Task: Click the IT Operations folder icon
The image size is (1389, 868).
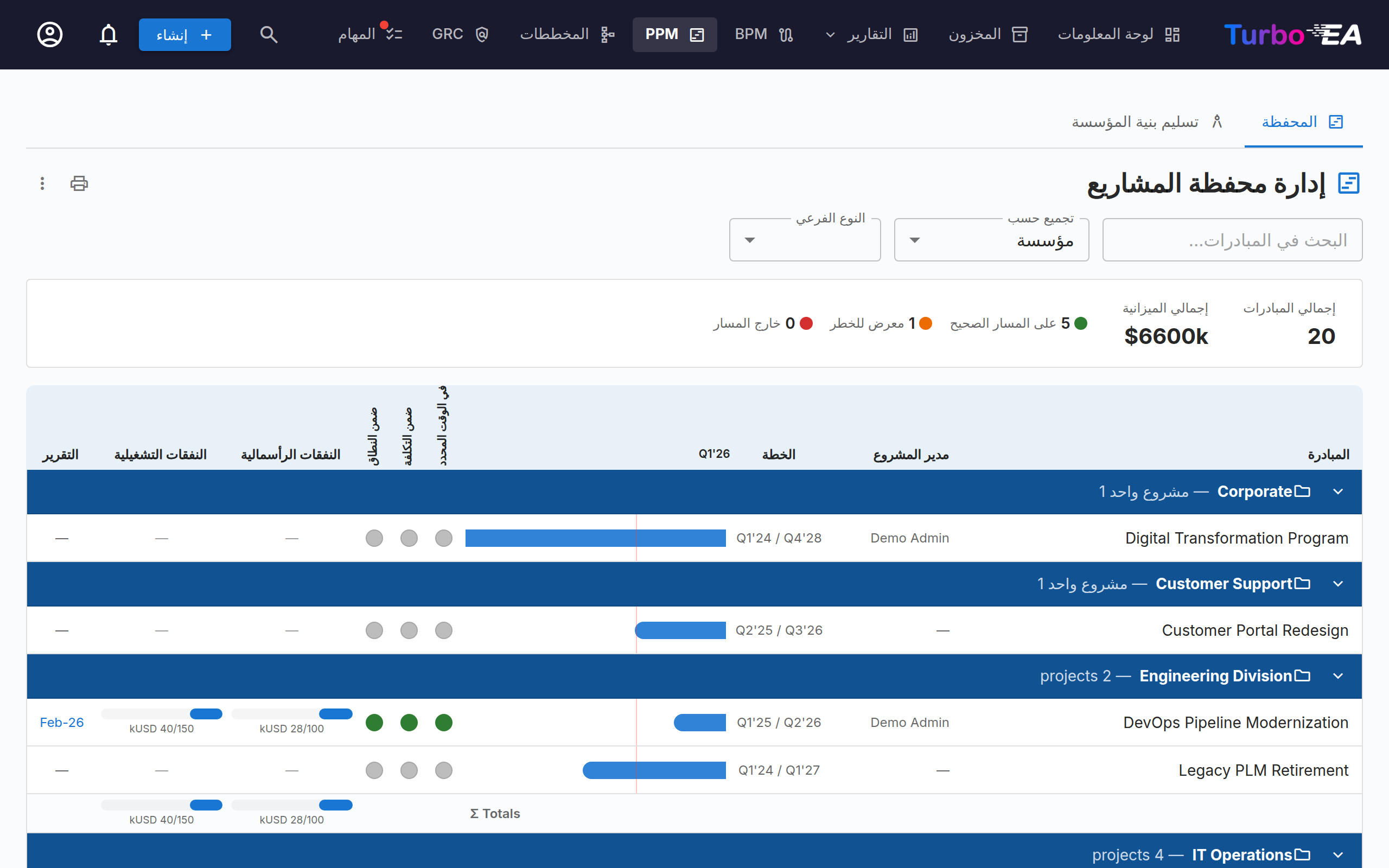Action: pyautogui.click(x=1302, y=854)
